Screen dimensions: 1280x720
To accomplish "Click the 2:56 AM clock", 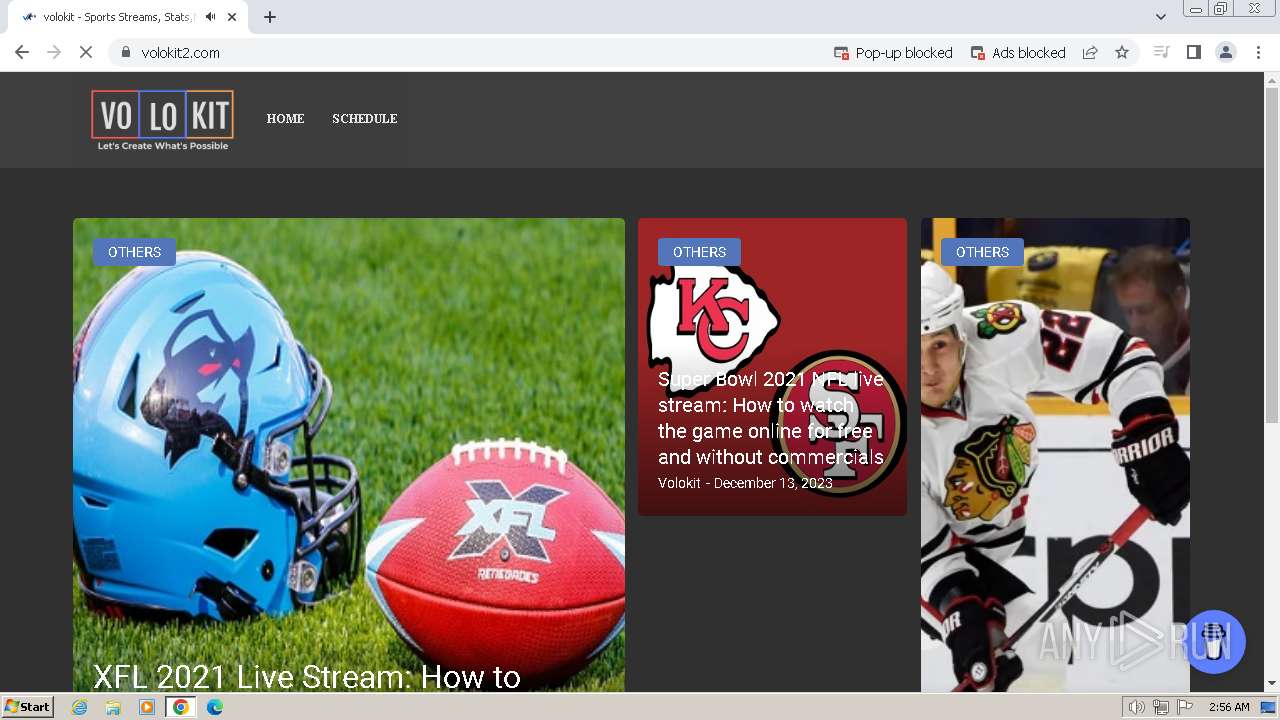I will click(1229, 707).
